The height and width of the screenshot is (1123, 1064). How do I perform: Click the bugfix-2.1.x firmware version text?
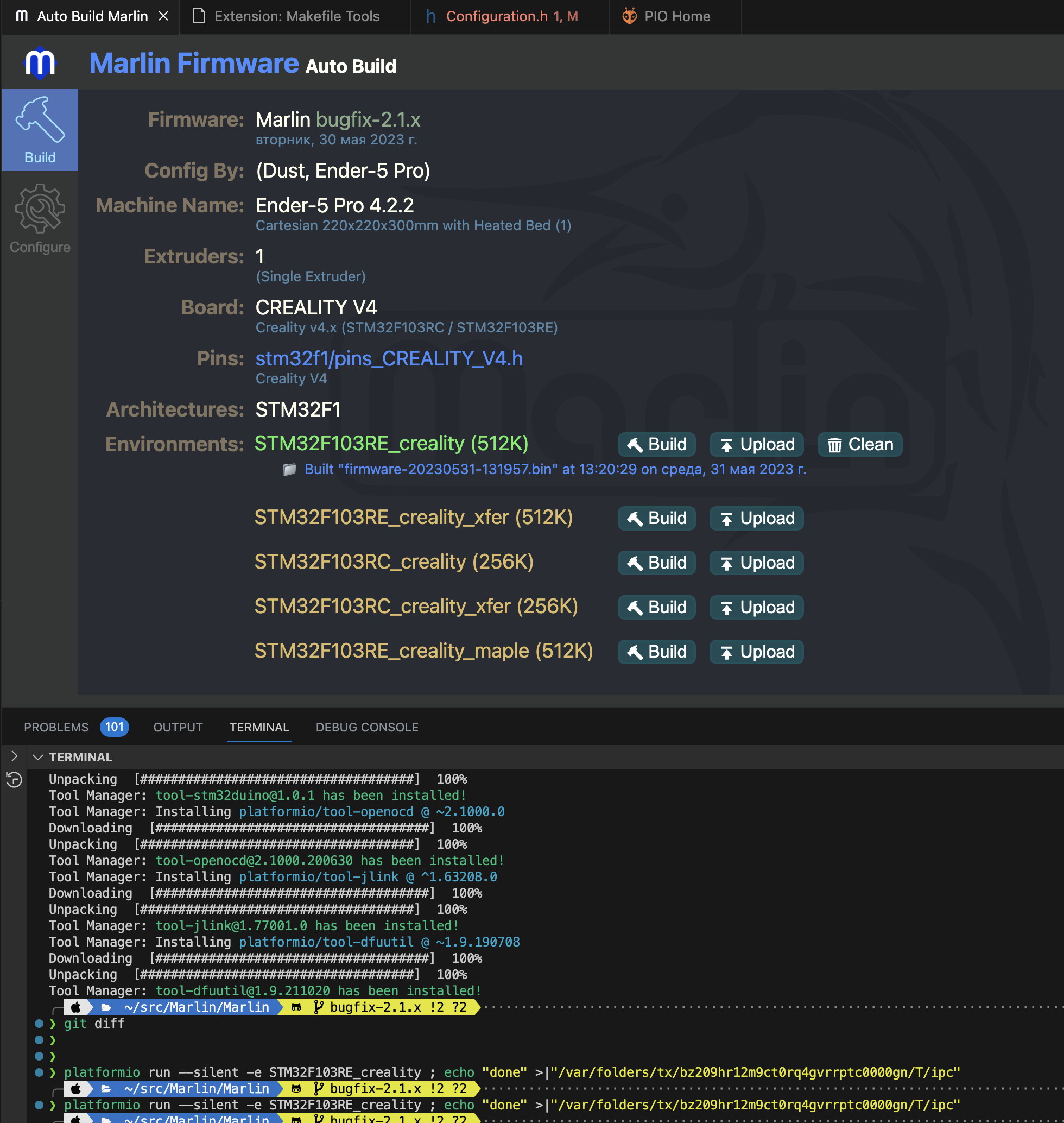[368, 119]
